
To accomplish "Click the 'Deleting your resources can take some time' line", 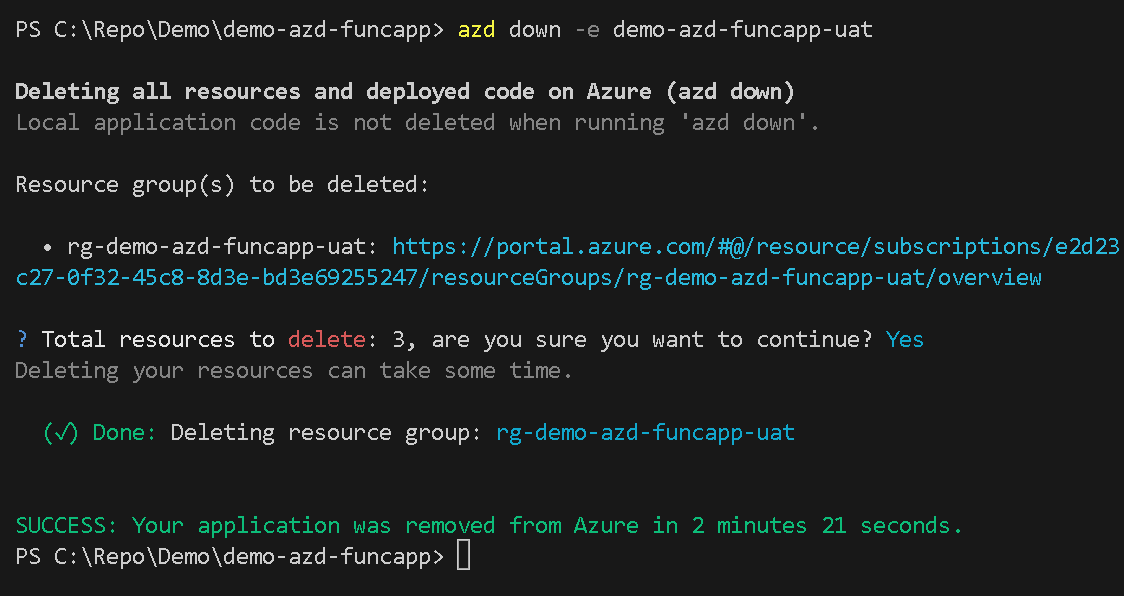I will tap(294, 371).
